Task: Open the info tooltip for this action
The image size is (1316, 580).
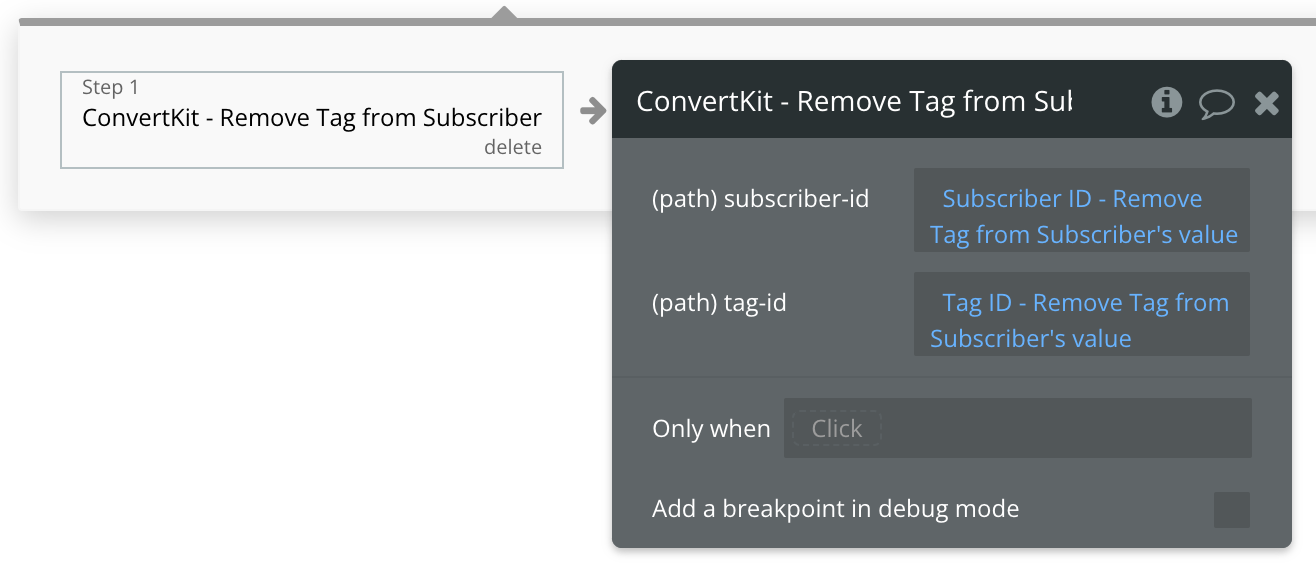Action: (x=1166, y=102)
